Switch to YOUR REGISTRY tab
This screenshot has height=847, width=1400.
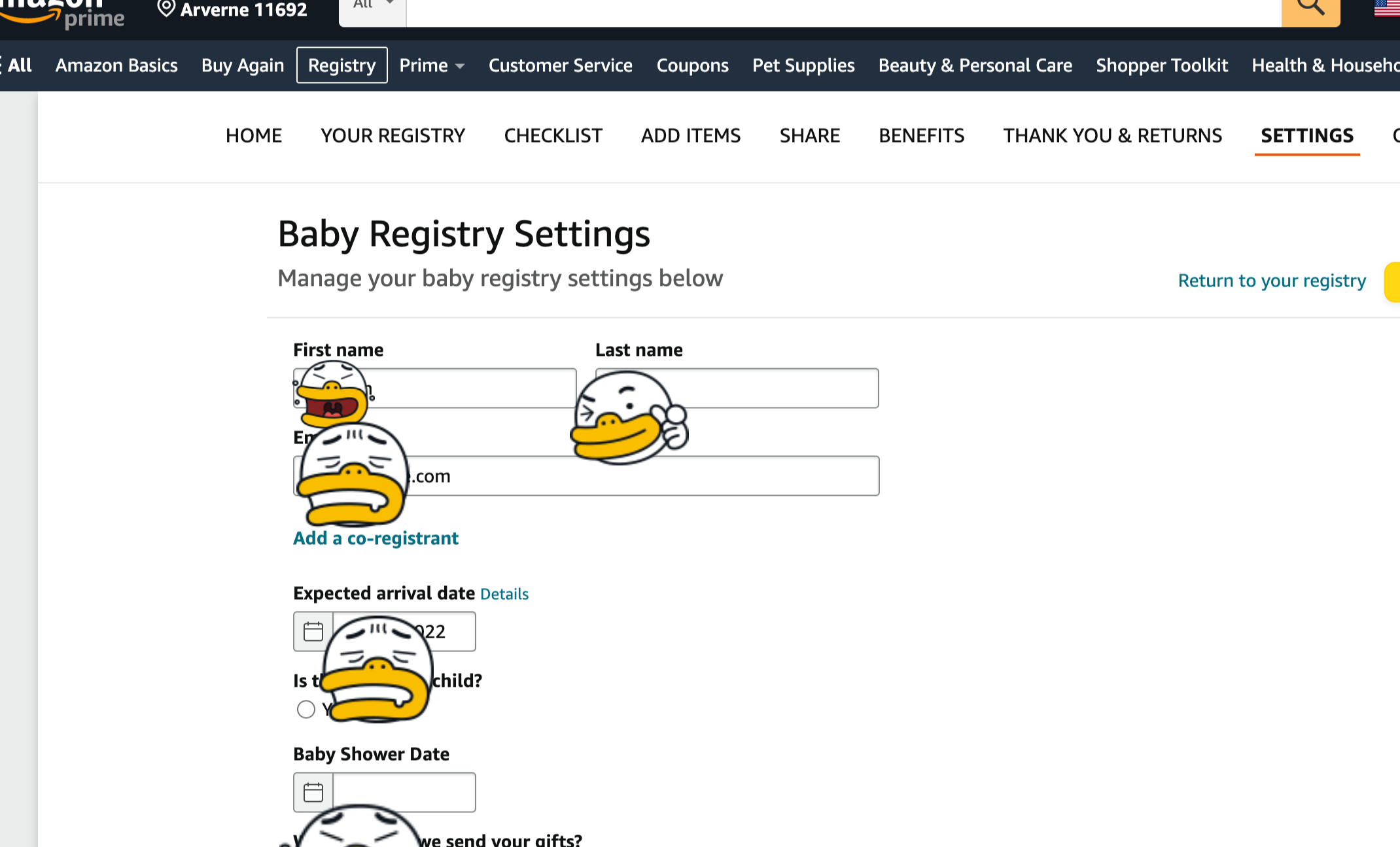click(393, 135)
